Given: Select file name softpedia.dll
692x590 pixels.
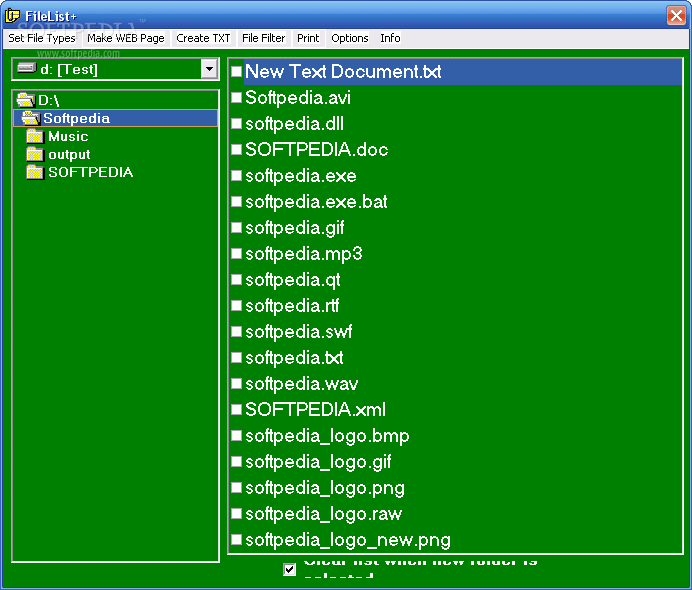Looking at the screenshot, I should [294, 124].
